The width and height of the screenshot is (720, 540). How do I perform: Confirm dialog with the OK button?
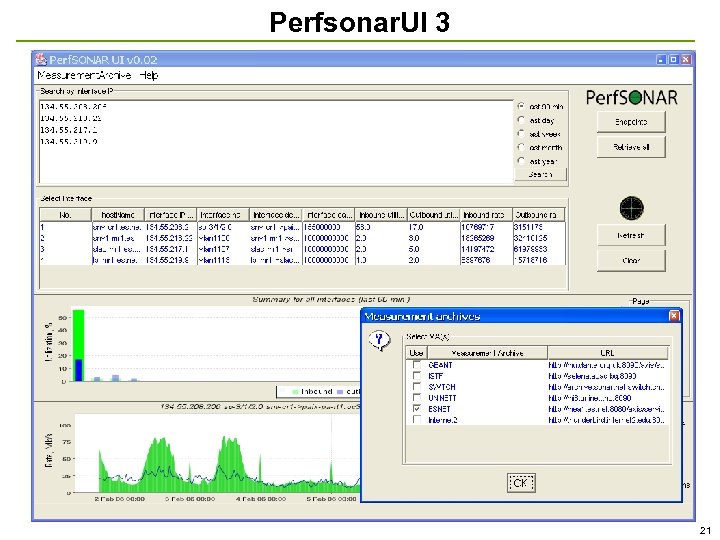521,483
